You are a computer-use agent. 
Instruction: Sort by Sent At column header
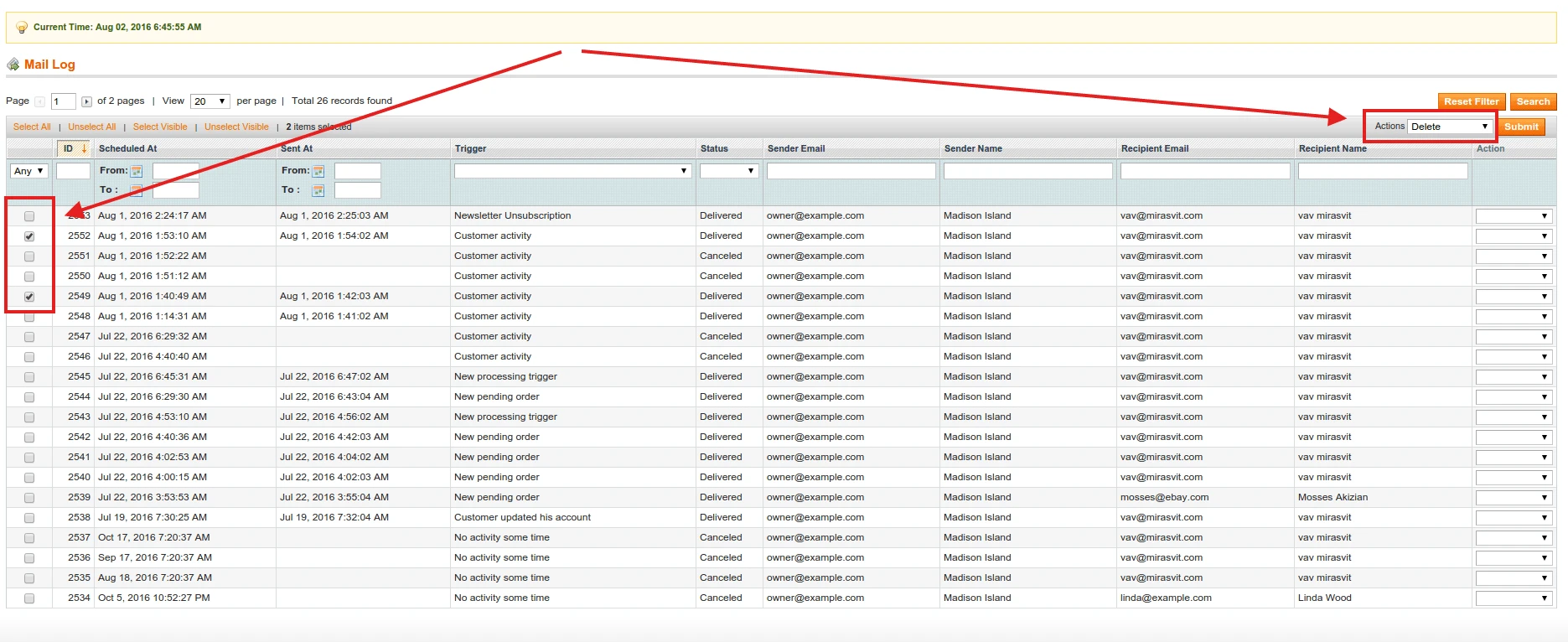pyautogui.click(x=297, y=148)
